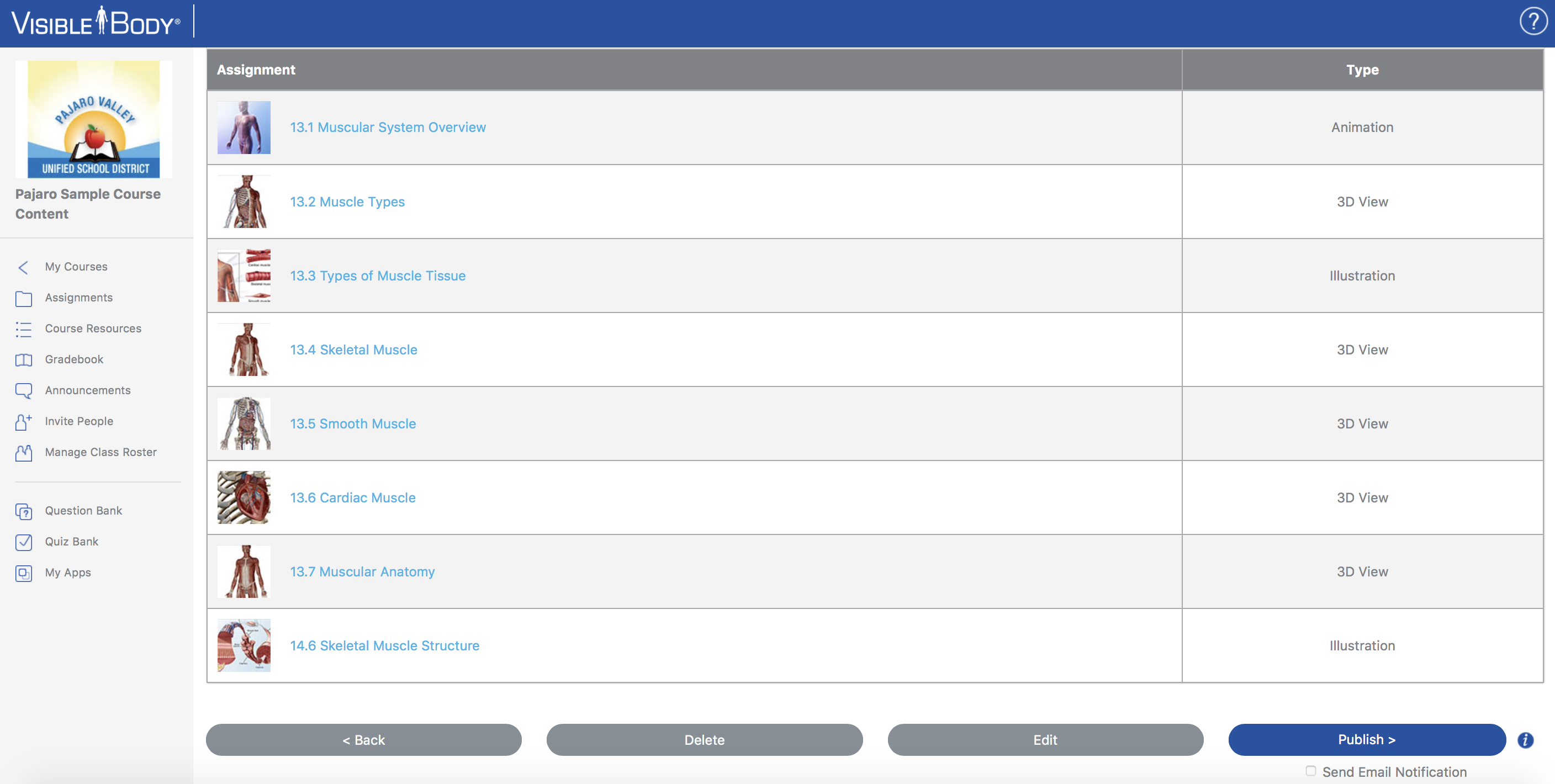
Task: Click the Assignments sidebar icon
Action: coord(25,297)
